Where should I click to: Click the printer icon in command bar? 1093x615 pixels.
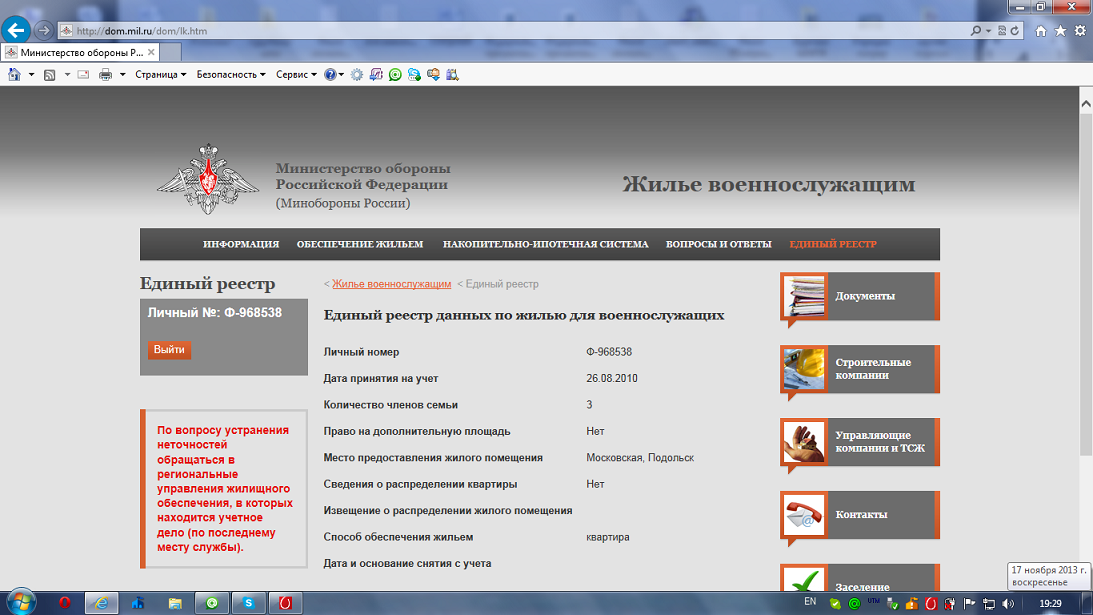(105, 74)
